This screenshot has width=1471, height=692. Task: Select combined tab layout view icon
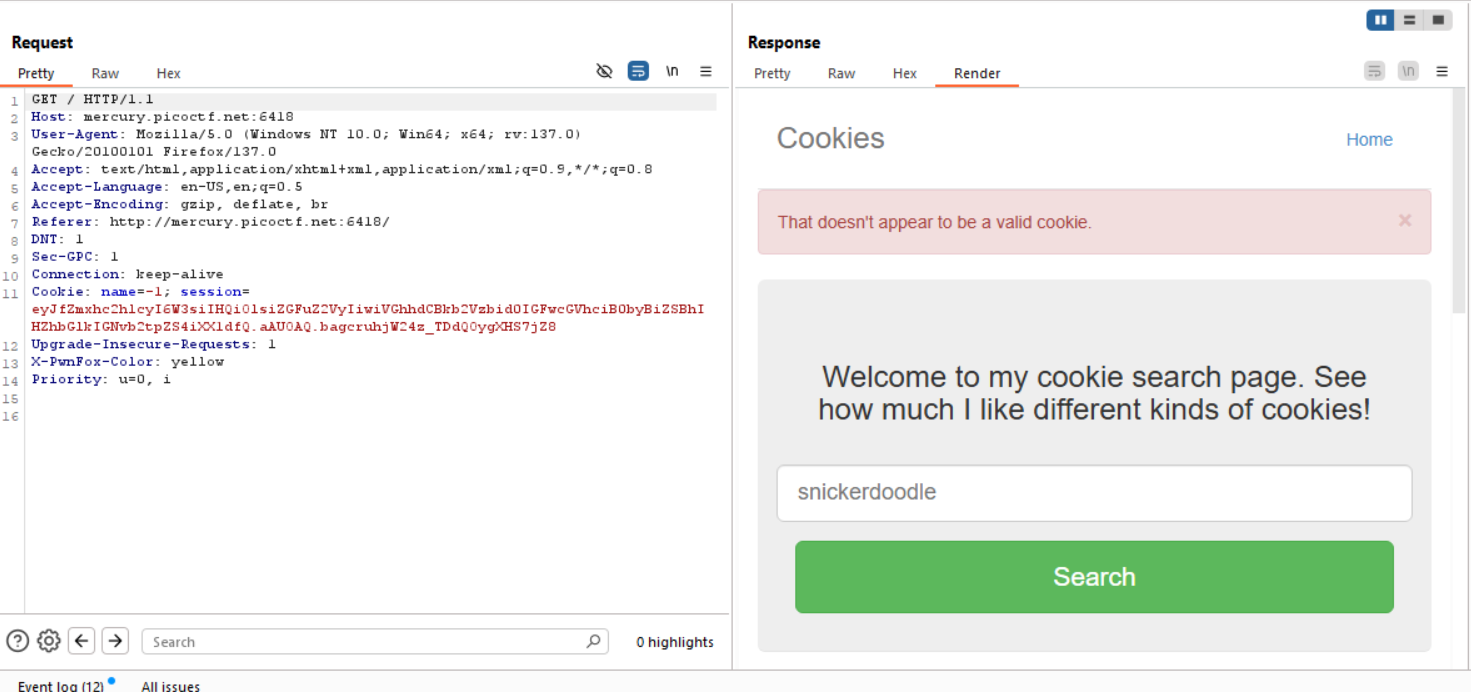pos(1438,20)
